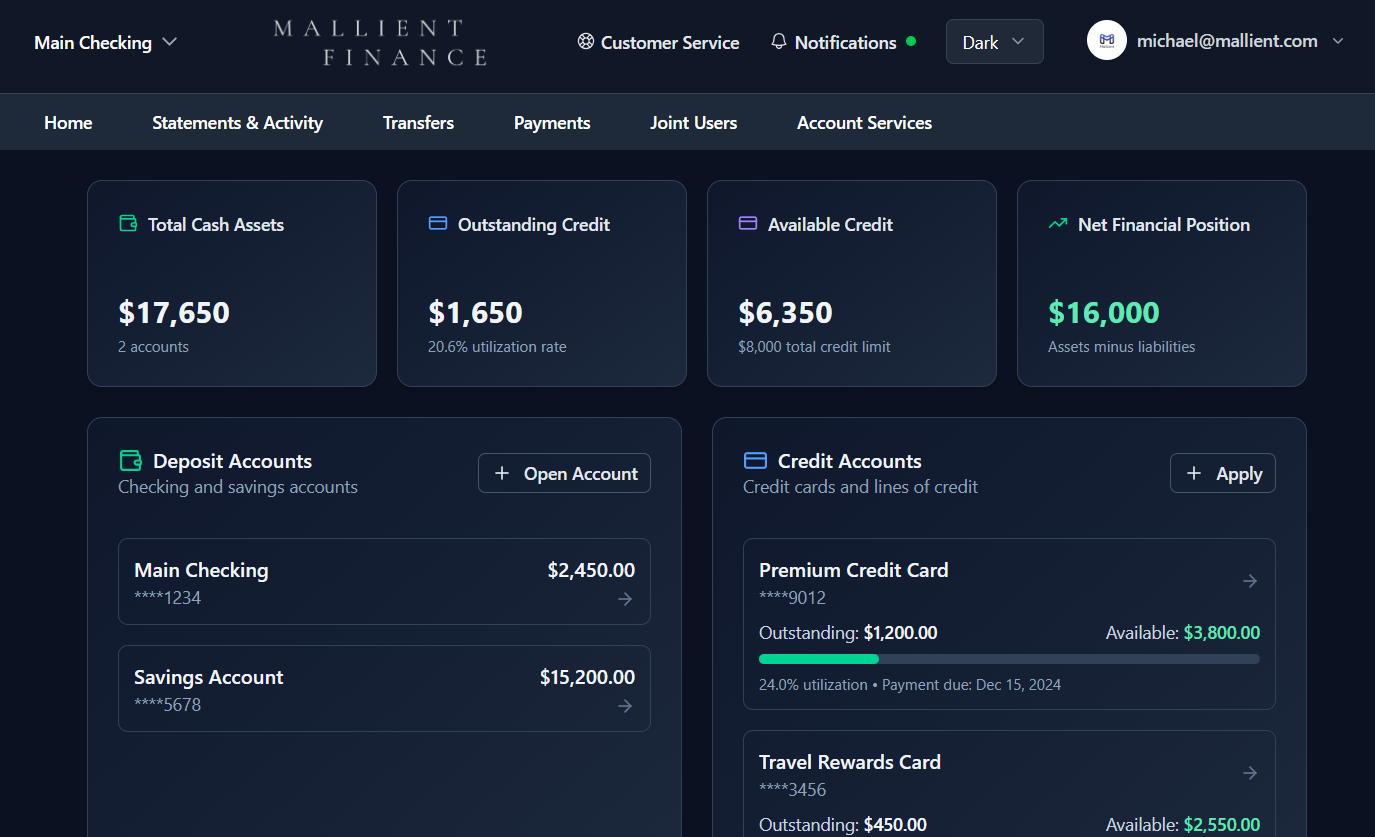The image size is (1375, 837).
Task: Expand the Main Checking account selector
Action: point(105,42)
